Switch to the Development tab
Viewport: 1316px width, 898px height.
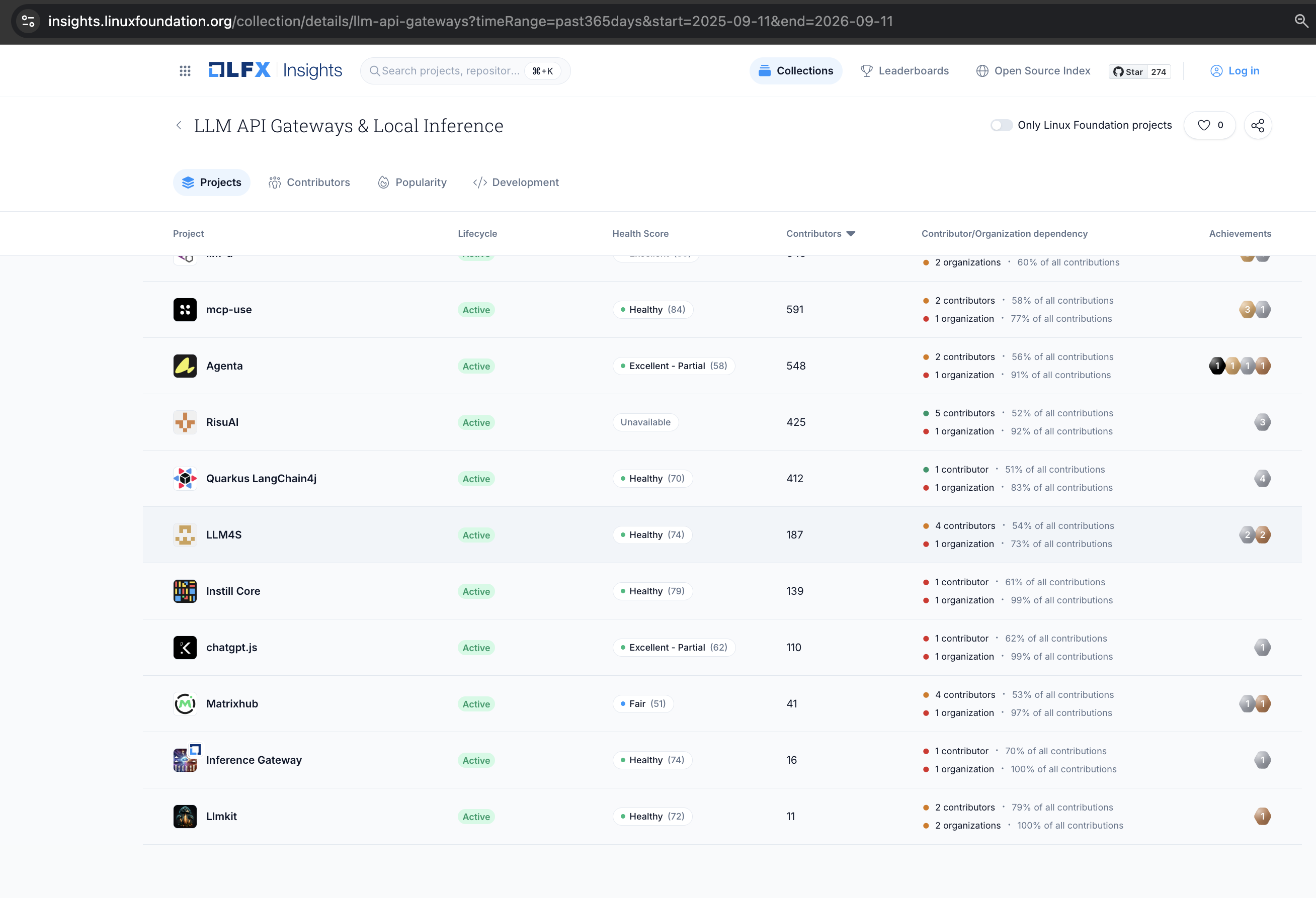click(515, 182)
